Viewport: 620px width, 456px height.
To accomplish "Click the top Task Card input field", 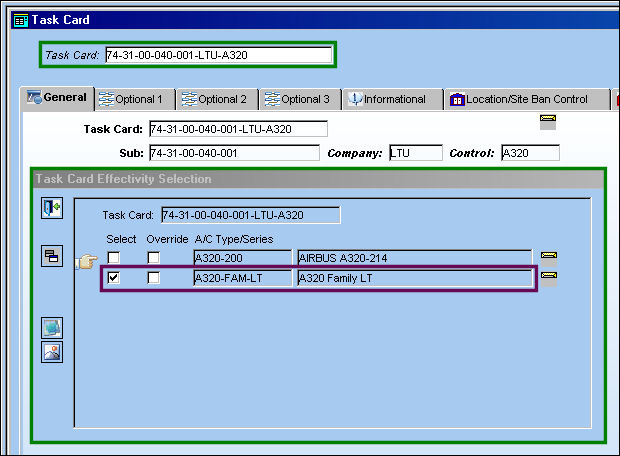I will point(219,55).
